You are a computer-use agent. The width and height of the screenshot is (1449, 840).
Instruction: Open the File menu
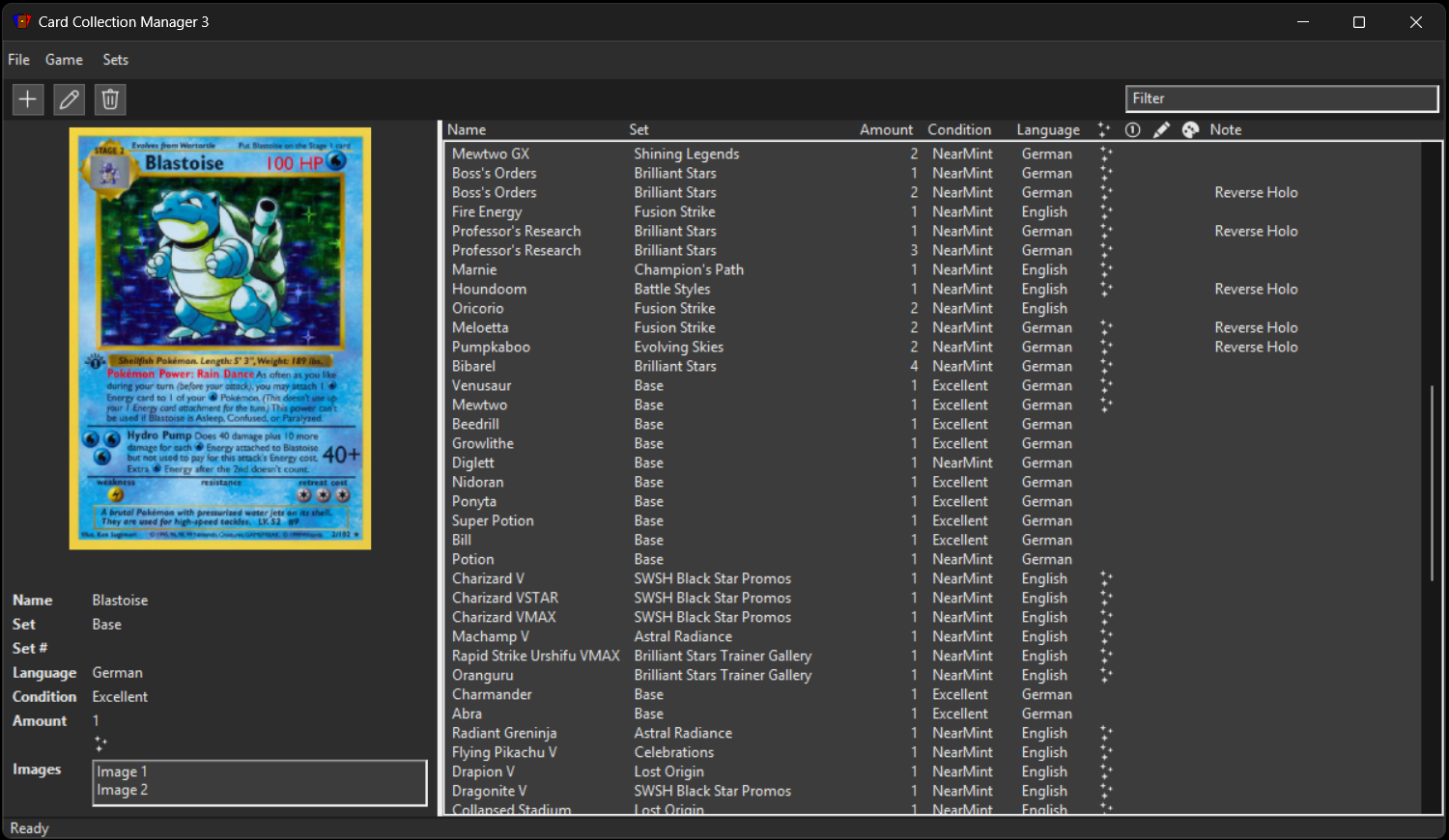coord(18,60)
